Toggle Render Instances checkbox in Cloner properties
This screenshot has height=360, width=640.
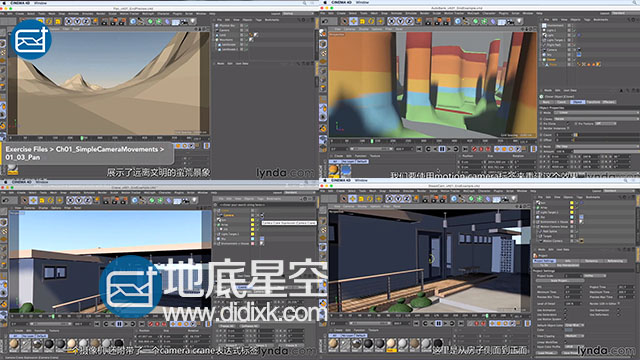coord(568,128)
